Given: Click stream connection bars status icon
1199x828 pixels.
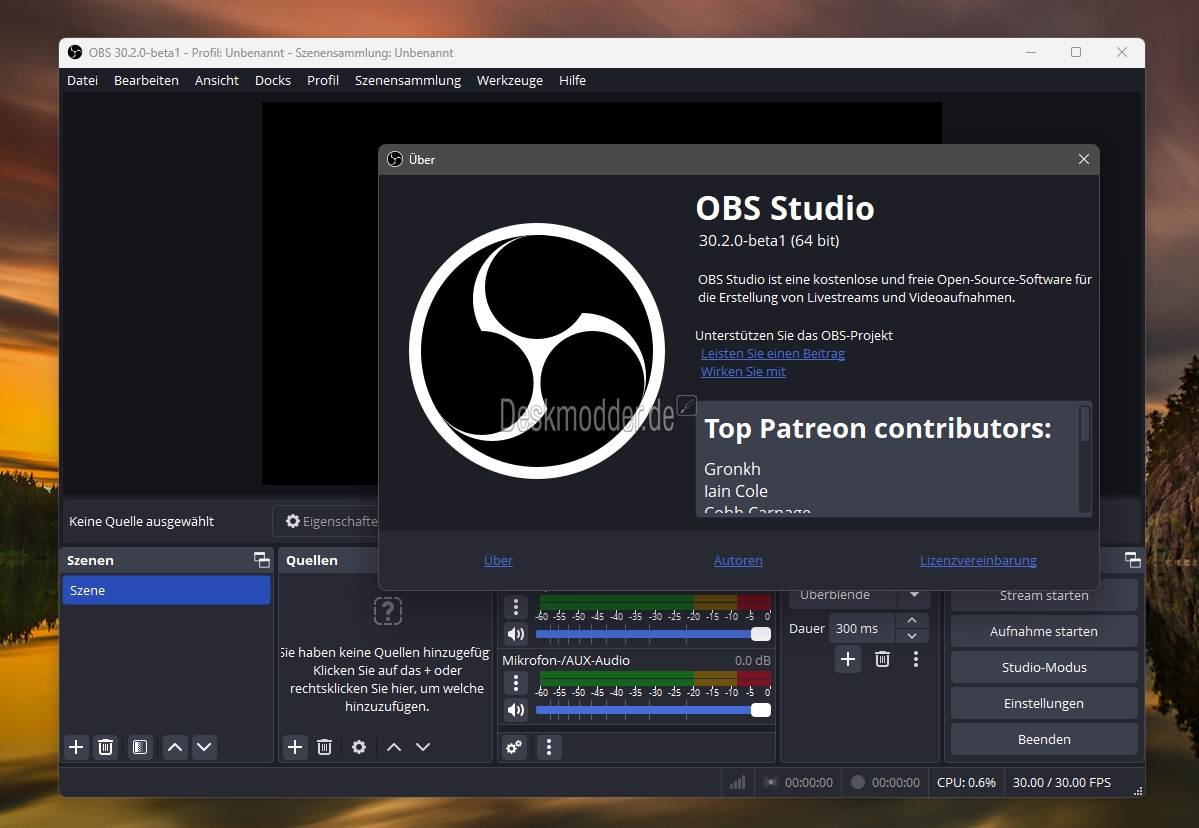Looking at the screenshot, I should click(x=737, y=782).
